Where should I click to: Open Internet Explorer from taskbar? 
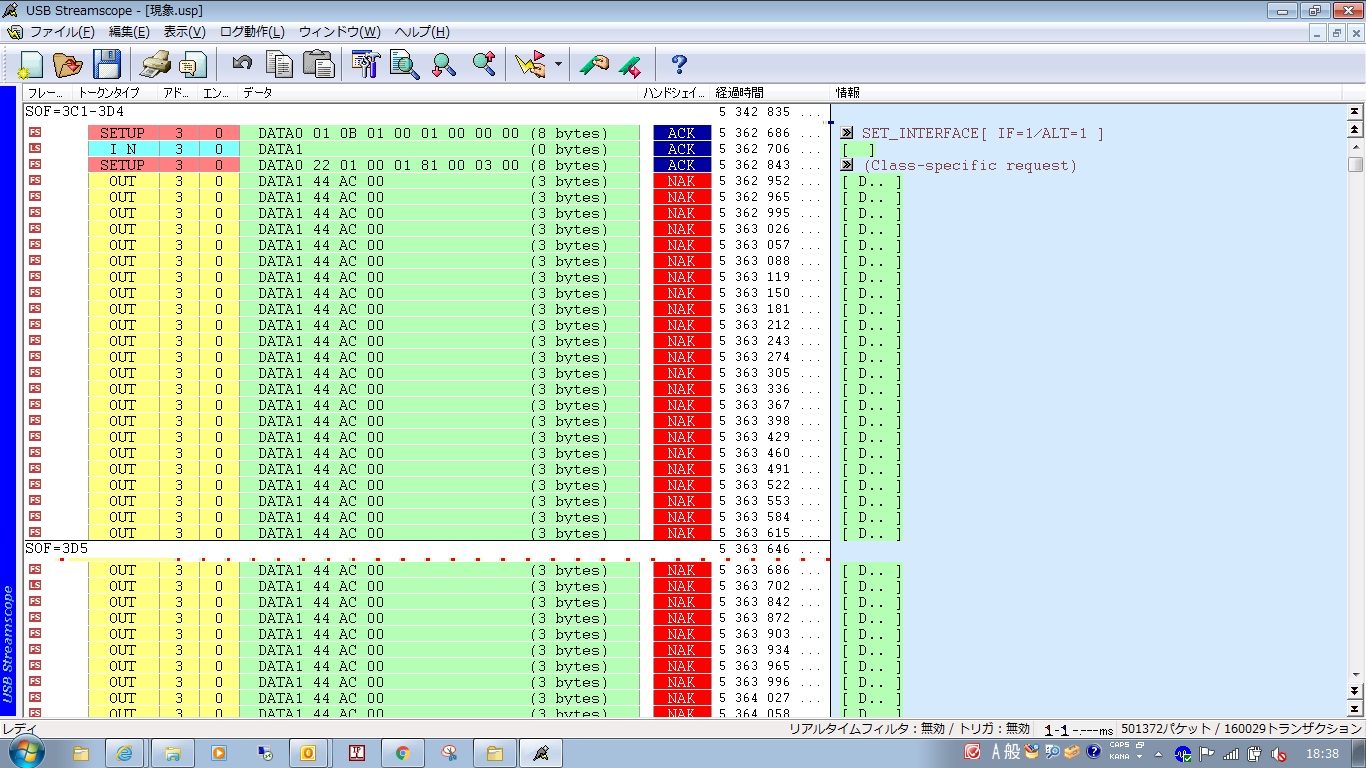point(124,753)
